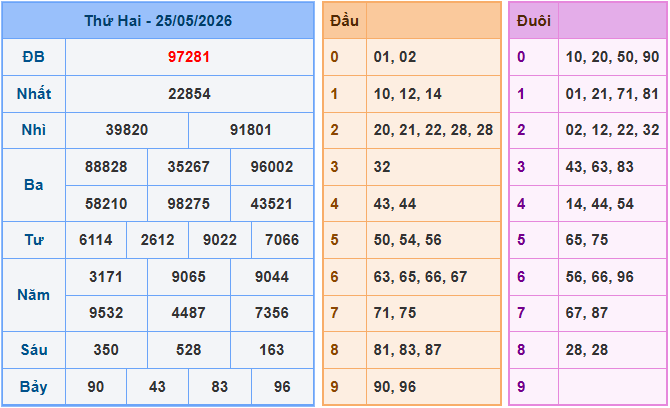The height and width of the screenshot is (408, 670).
Task: Select Đầu values 10, 12, 14
Action: tap(408, 94)
